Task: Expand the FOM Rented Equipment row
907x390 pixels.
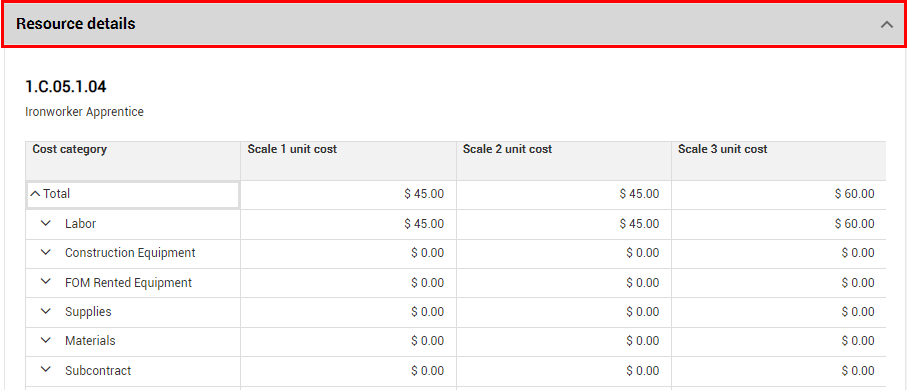Action: (46, 282)
